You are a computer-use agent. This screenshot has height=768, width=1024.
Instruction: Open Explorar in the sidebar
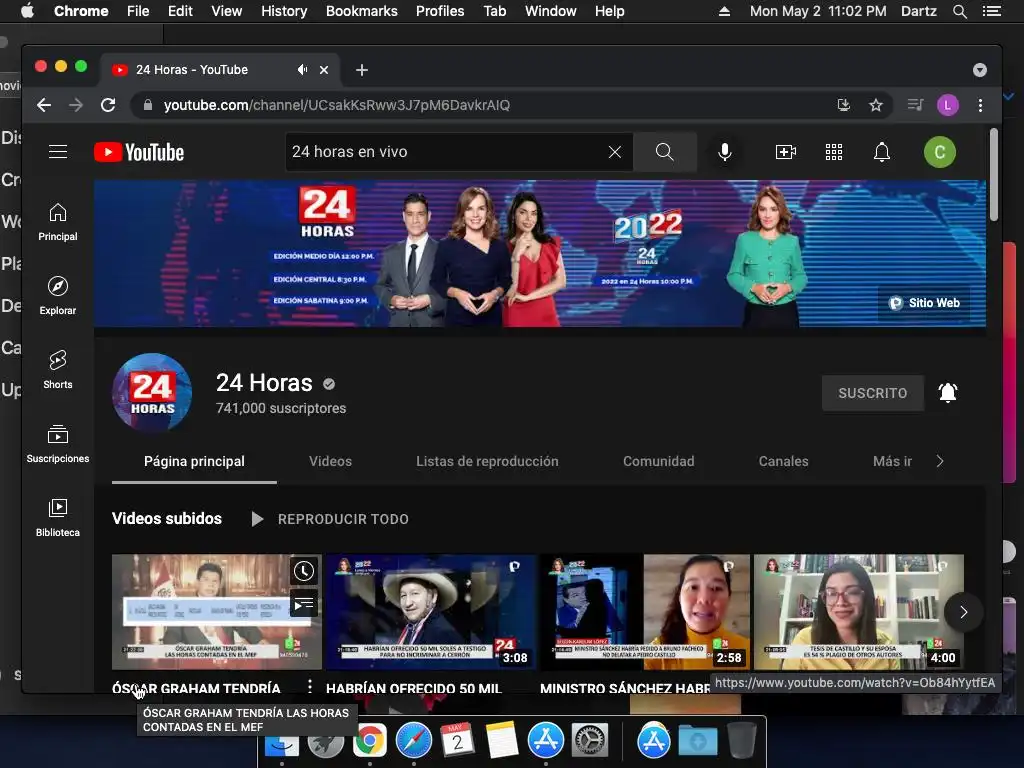(57, 296)
